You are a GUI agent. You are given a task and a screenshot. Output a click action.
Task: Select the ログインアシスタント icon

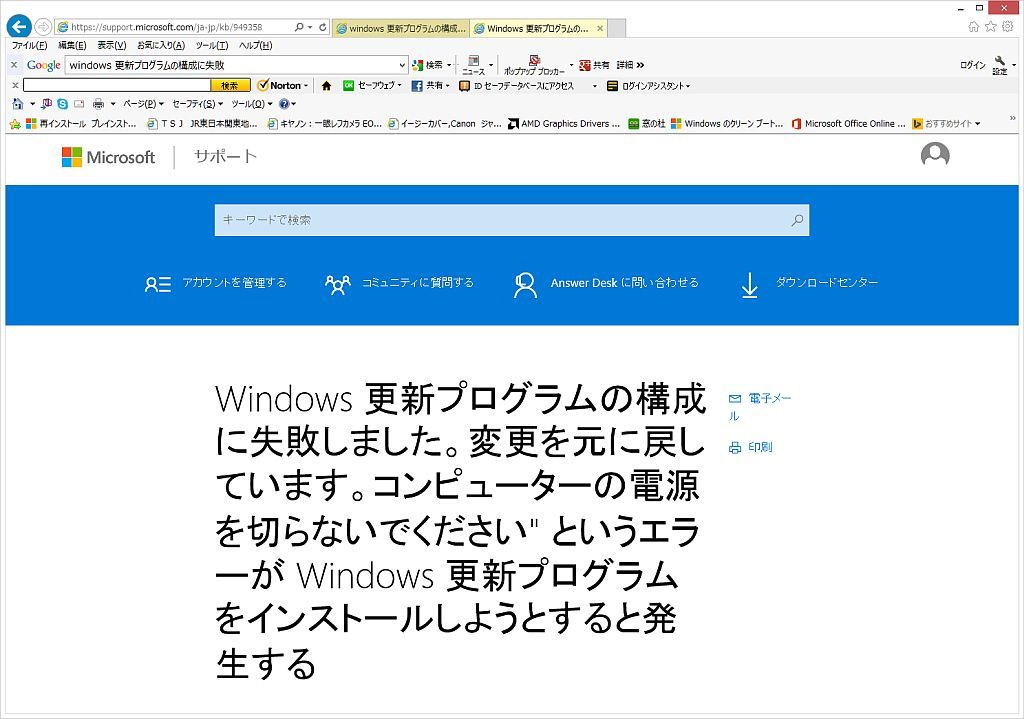(x=612, y=85)
